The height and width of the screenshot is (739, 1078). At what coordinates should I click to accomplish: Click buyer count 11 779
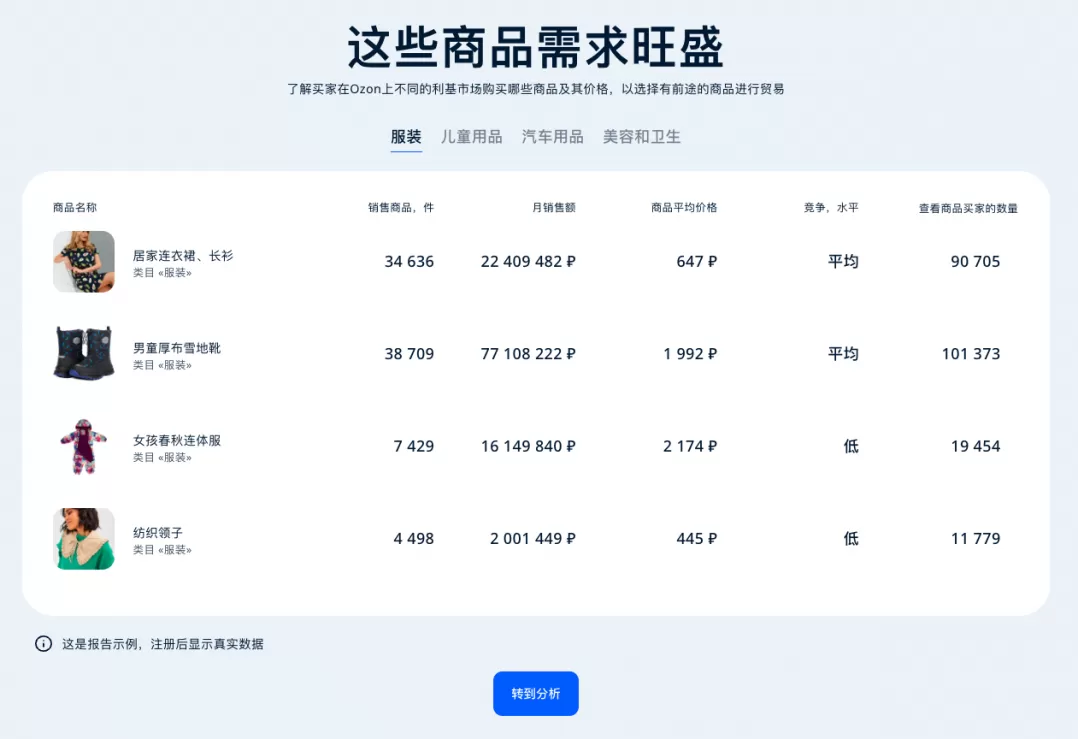975,538
